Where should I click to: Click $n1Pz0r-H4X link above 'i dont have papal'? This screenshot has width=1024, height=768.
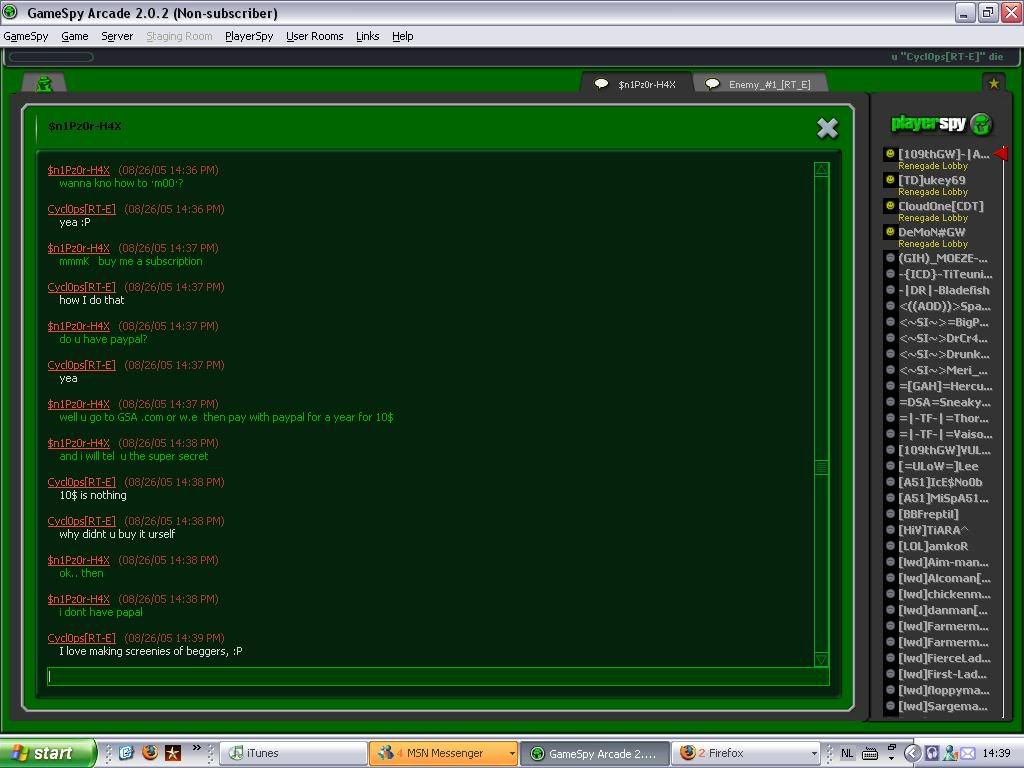tap(78, 599)
